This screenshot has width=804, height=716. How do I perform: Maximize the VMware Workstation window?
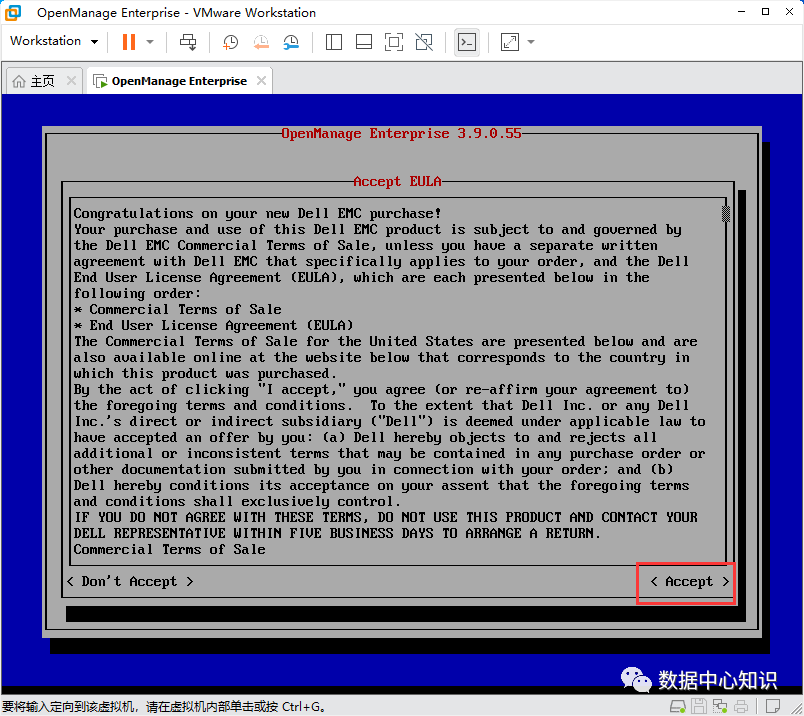point(765,12)
